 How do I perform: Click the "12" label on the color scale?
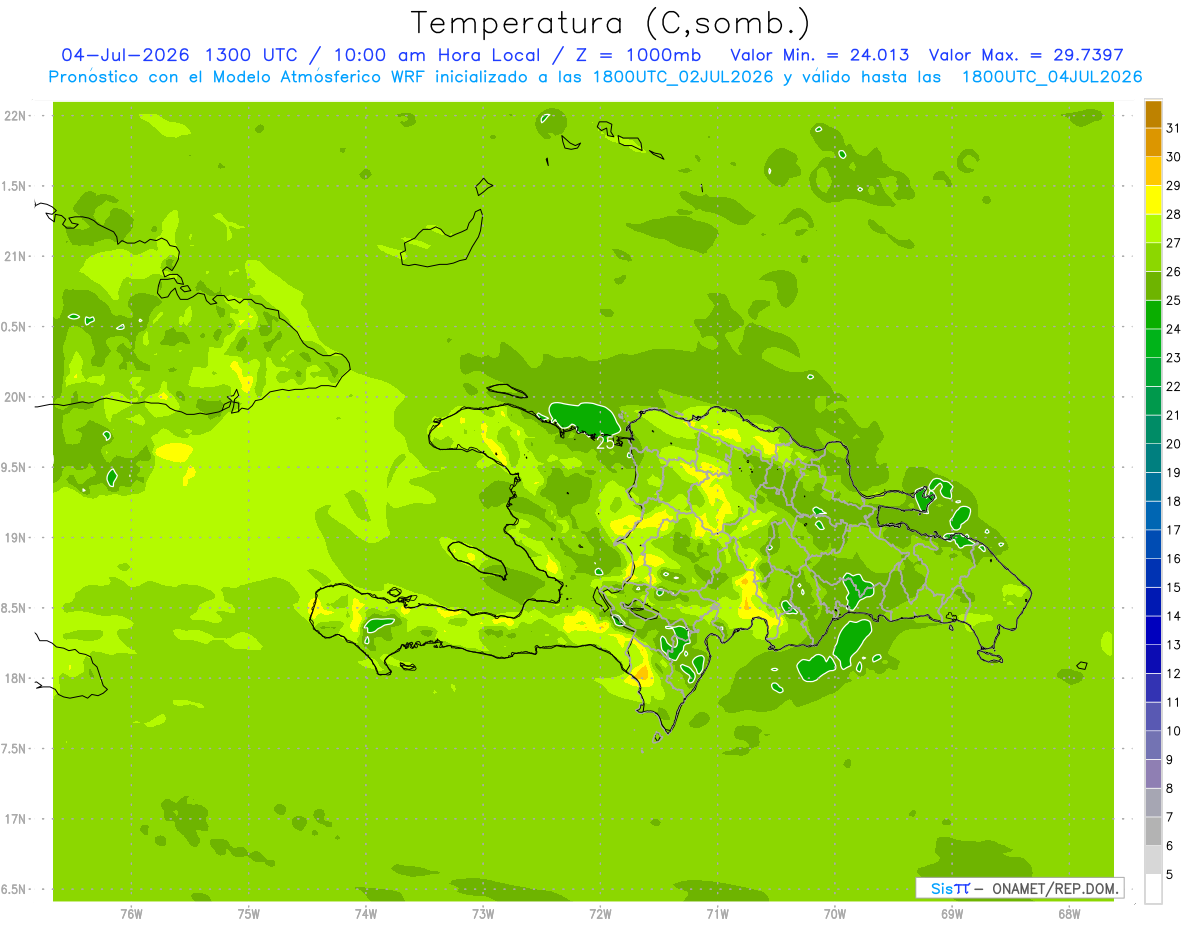tap(1173, 673)
